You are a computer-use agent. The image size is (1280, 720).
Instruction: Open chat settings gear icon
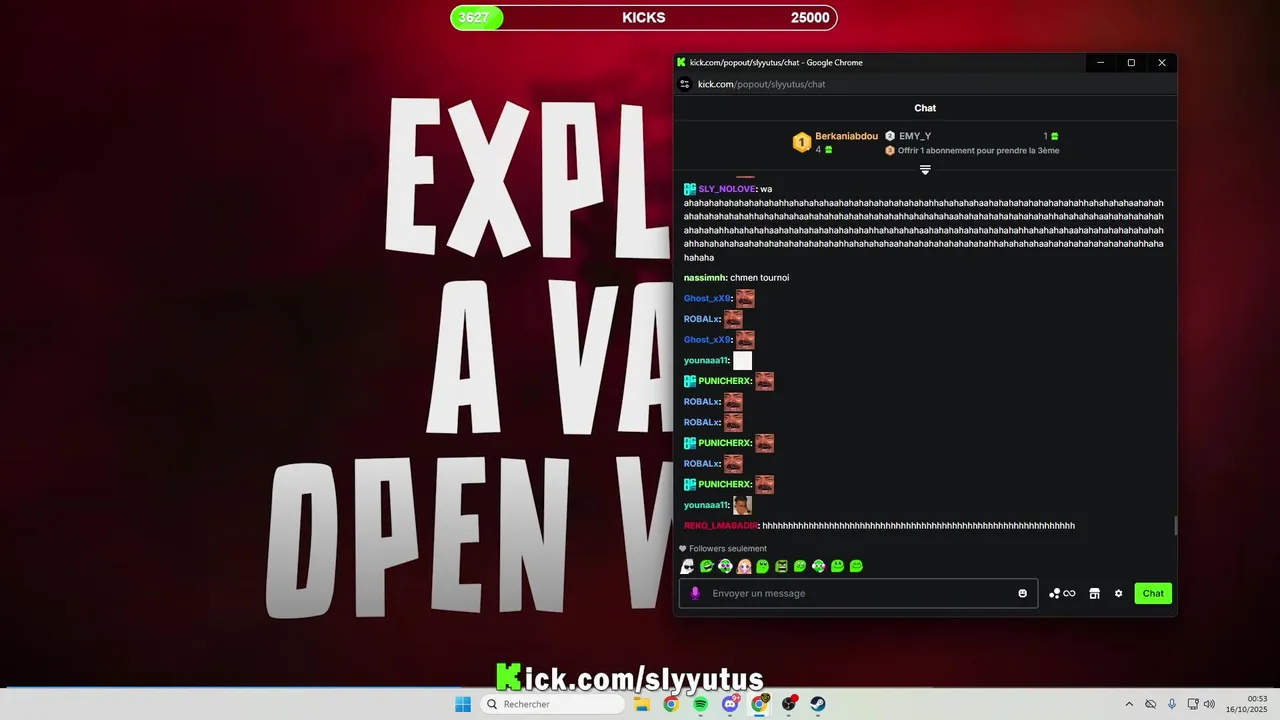click(x=1119, y=593)
